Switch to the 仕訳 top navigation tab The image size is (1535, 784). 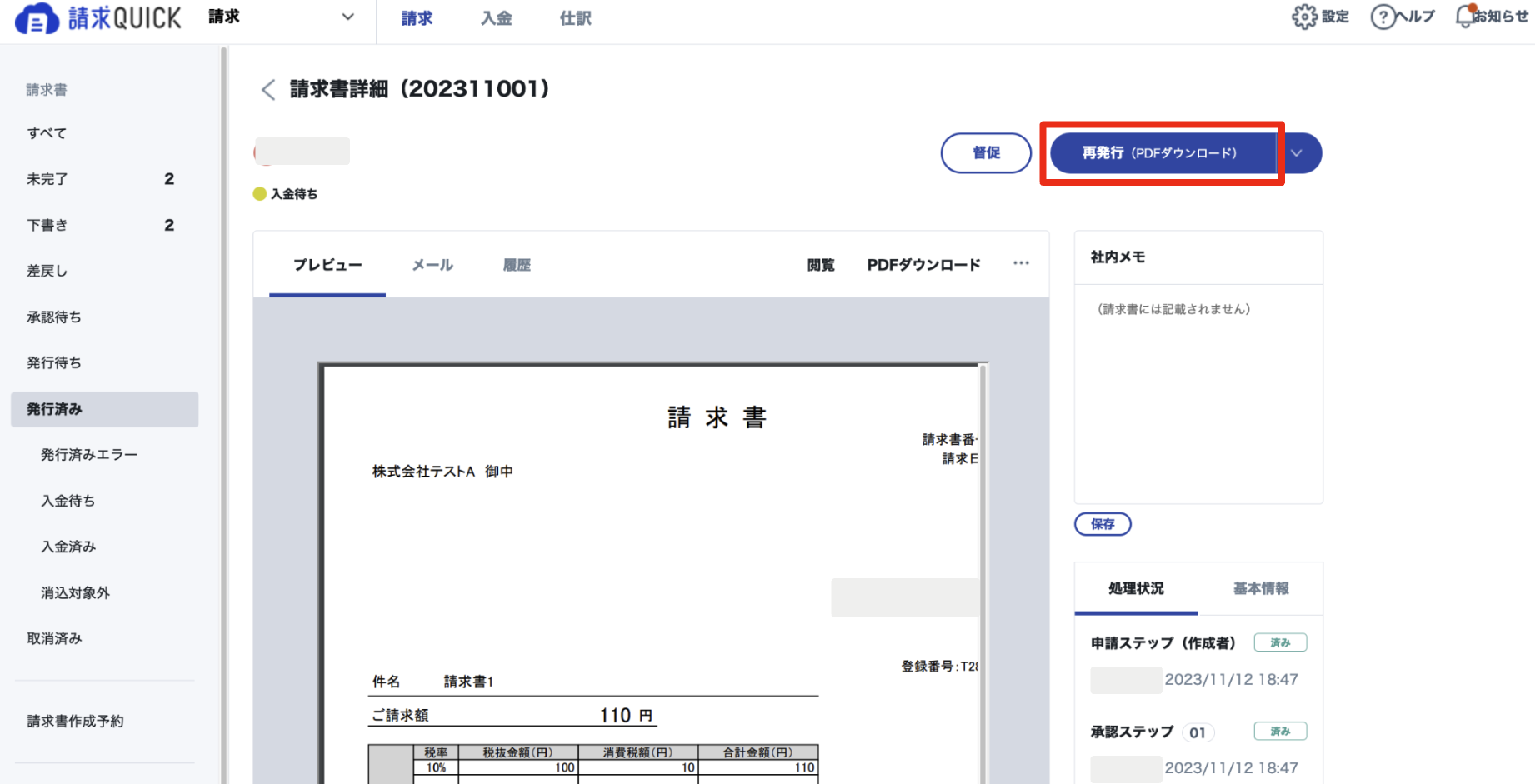575,18
